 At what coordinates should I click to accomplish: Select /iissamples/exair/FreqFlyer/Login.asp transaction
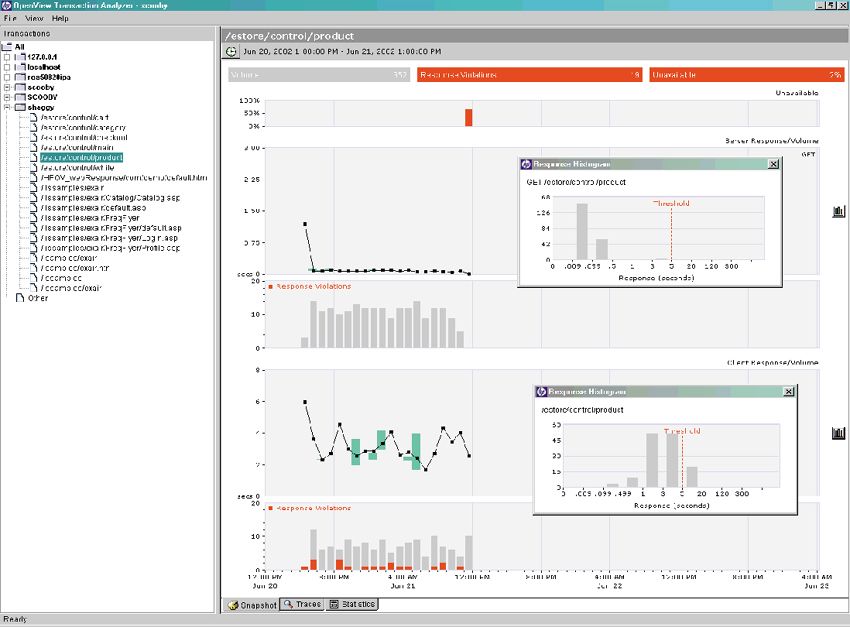pyautogui.click(x=109, y=238)
